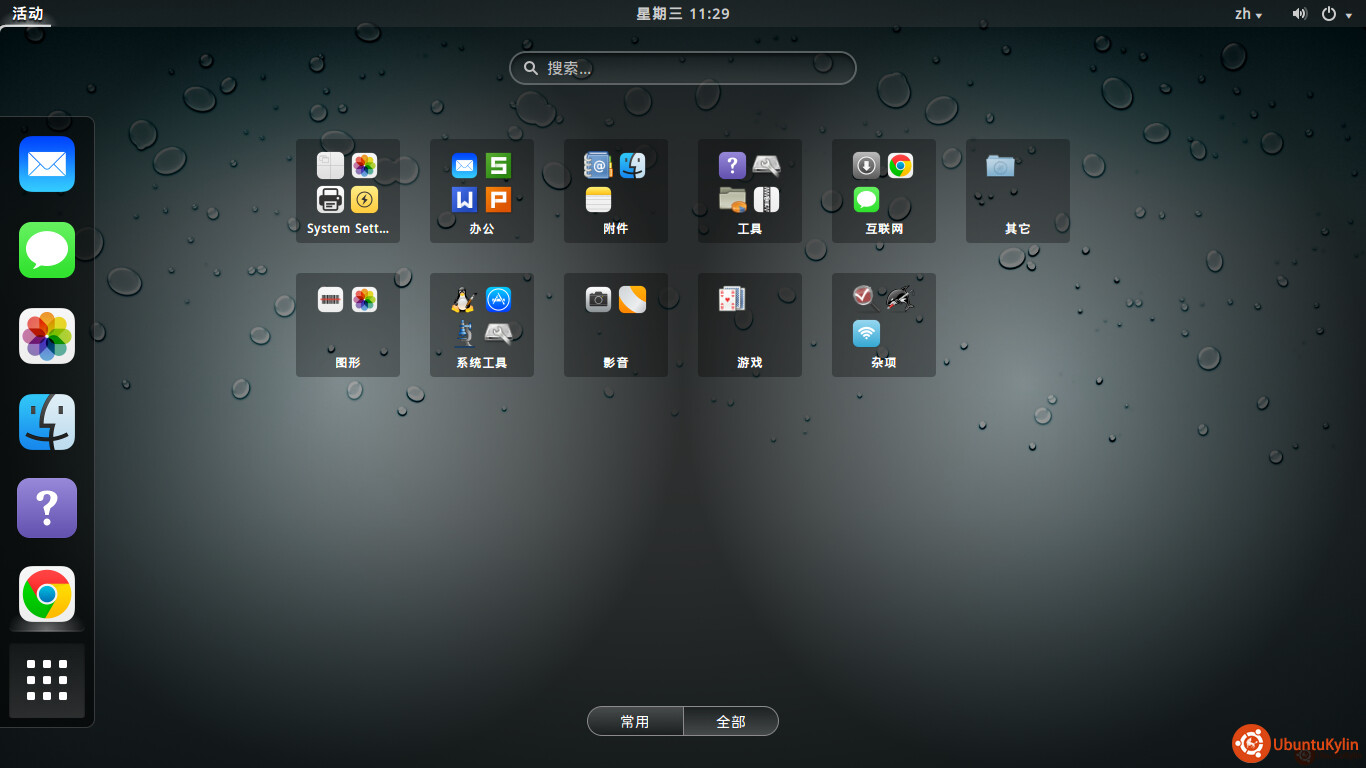This screenshot has height=768, width=1366.
Task: Click the purple Help question mark icon
Action: pyautogui.click(x=47, y=508)
